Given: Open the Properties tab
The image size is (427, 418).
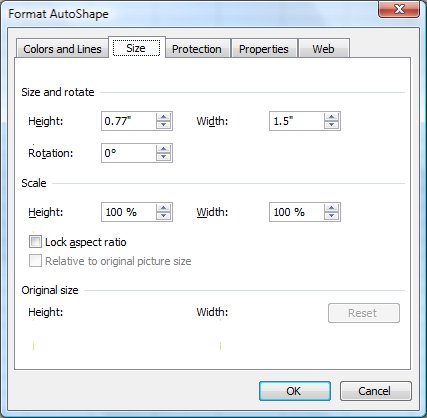Looking at the screenshot, I should coord(264,49).
